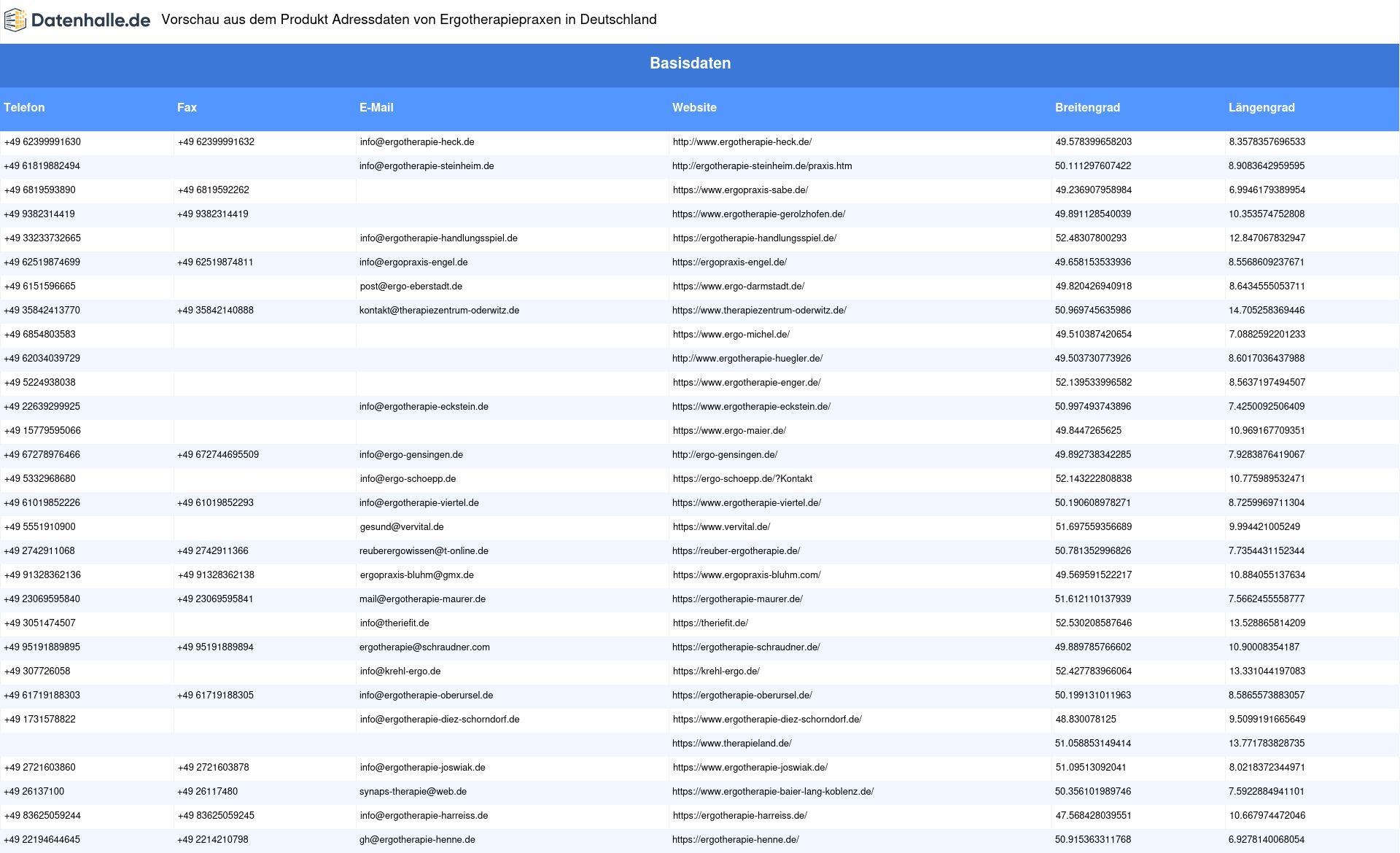Click the Telefon column header
The width and height of the screenshot is (1400, 853).
click(x=24, y=107)
